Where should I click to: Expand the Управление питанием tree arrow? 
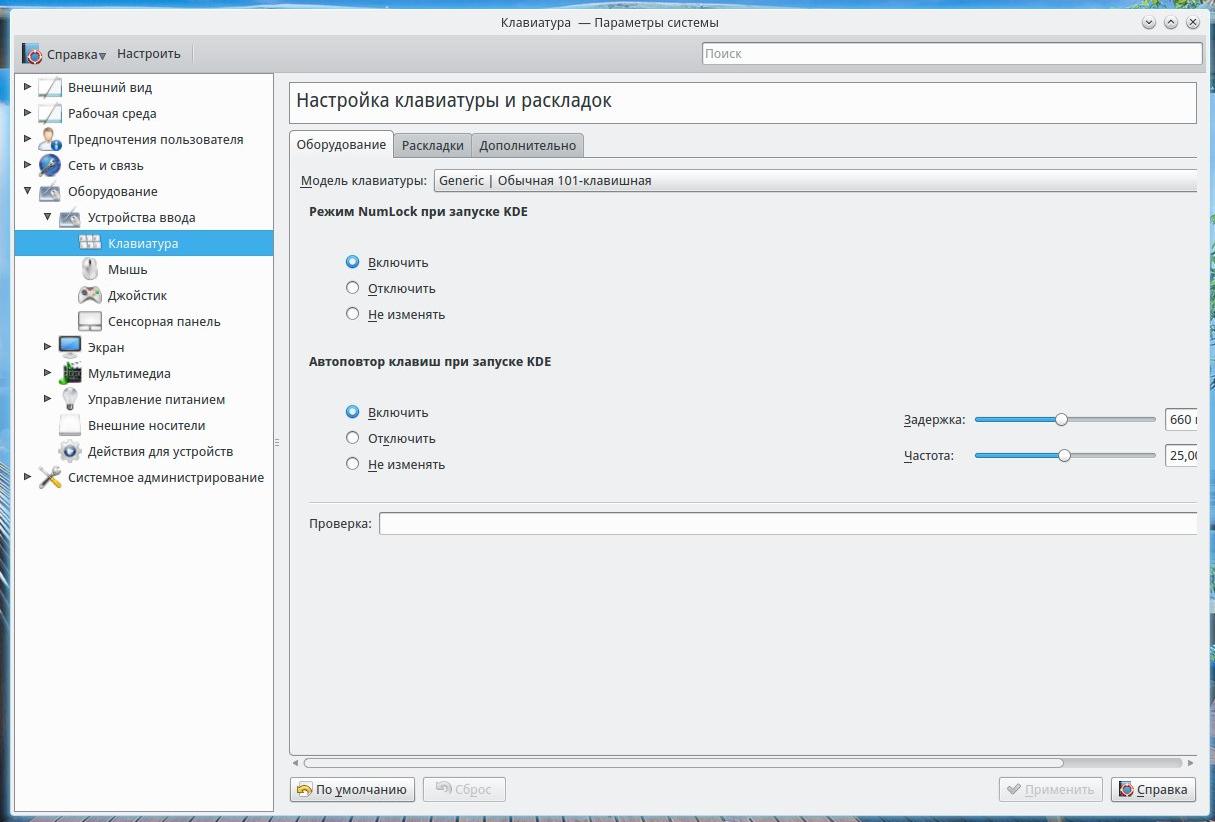click(x=48, y=399)
